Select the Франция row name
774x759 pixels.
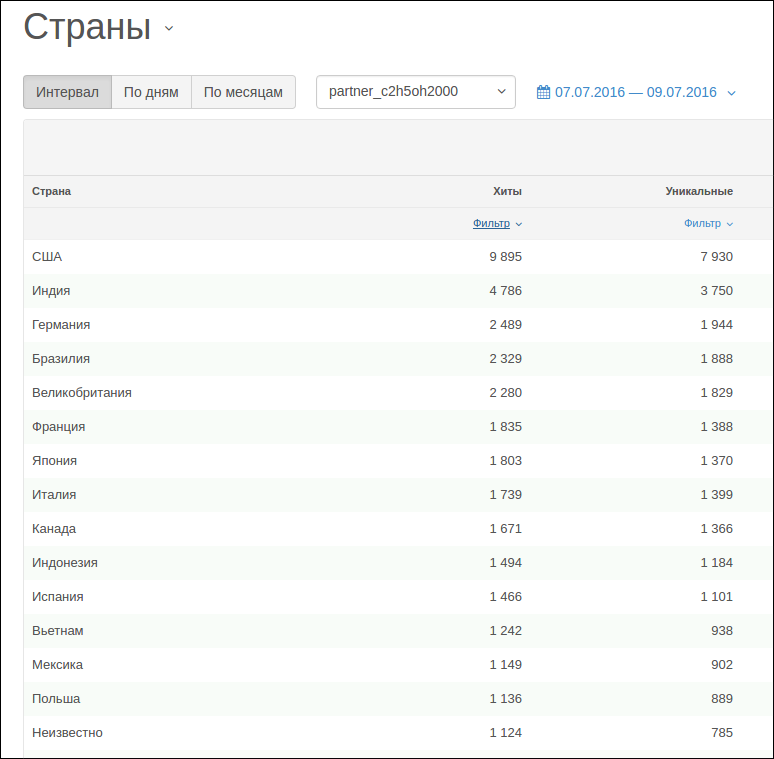click(x=58, y=427)
